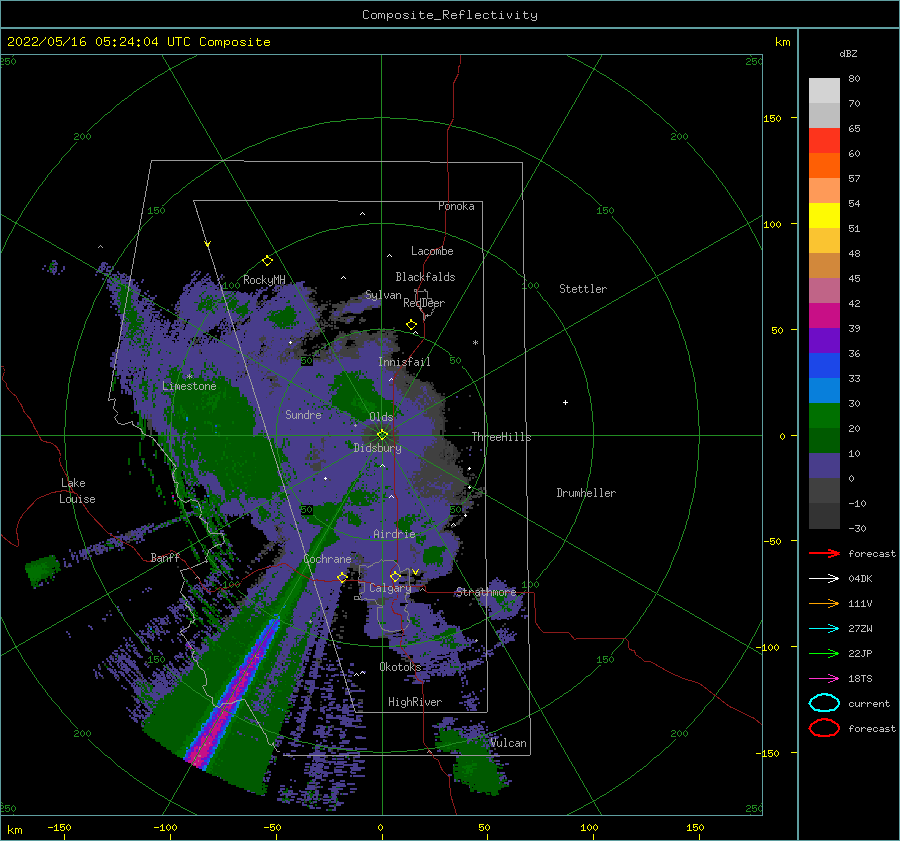
Task: Click yellow diamond marker below Cochrane
Action: tap(342, 577)
